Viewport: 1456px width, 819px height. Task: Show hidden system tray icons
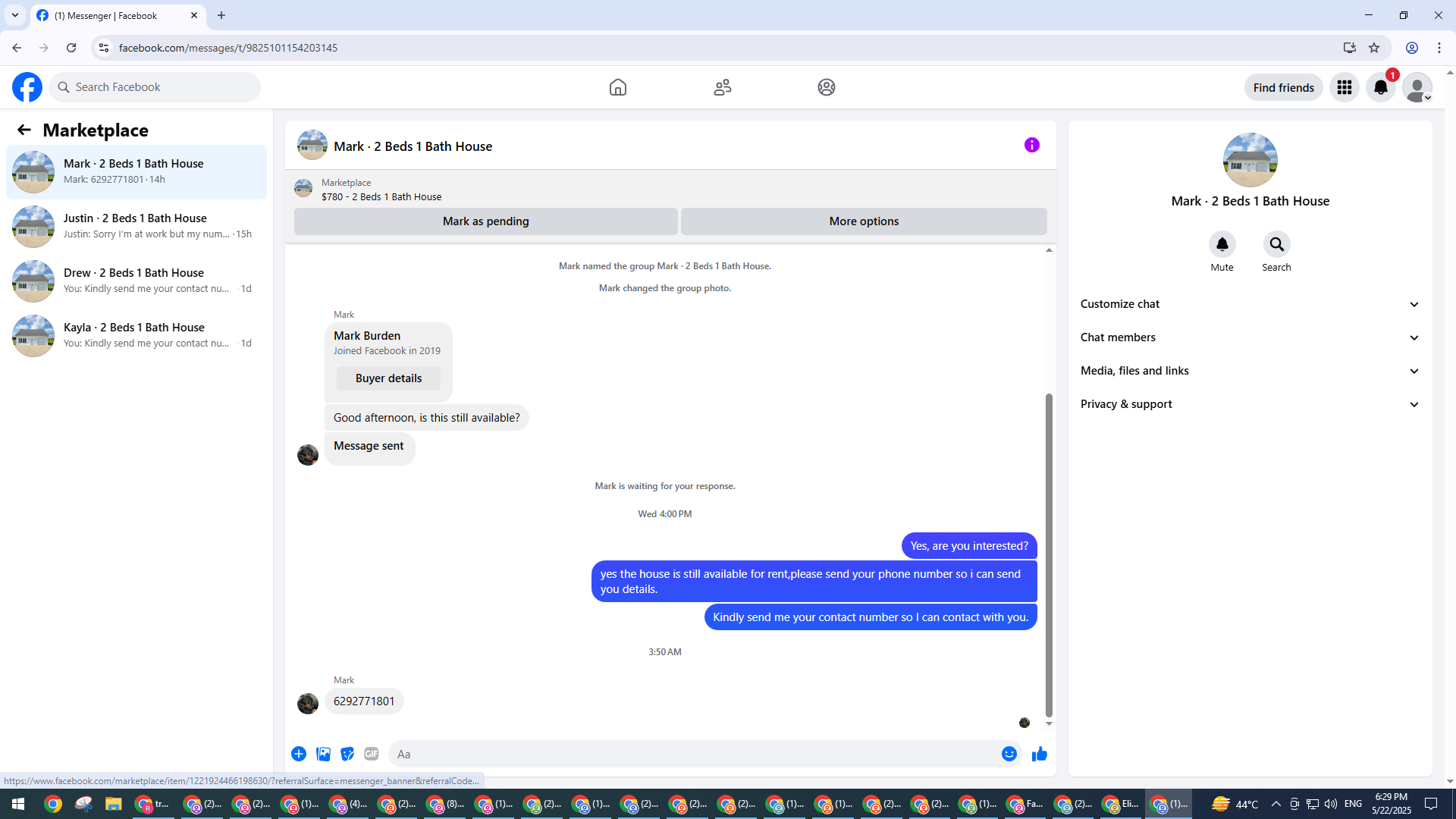tap(1276, 804)
